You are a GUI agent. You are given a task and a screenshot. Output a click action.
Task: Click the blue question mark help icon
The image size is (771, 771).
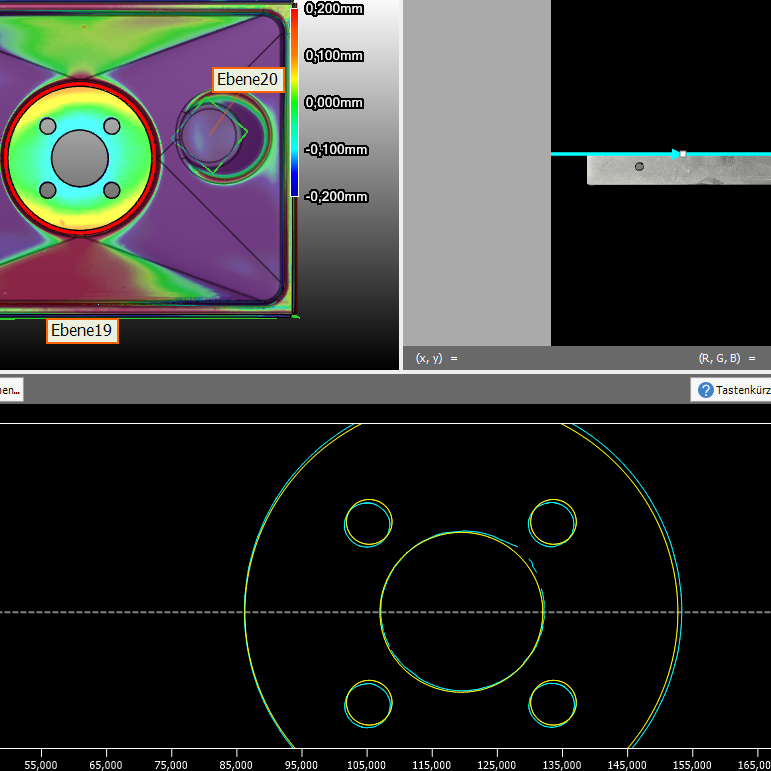pyautogui.click(x=706, y=390)
